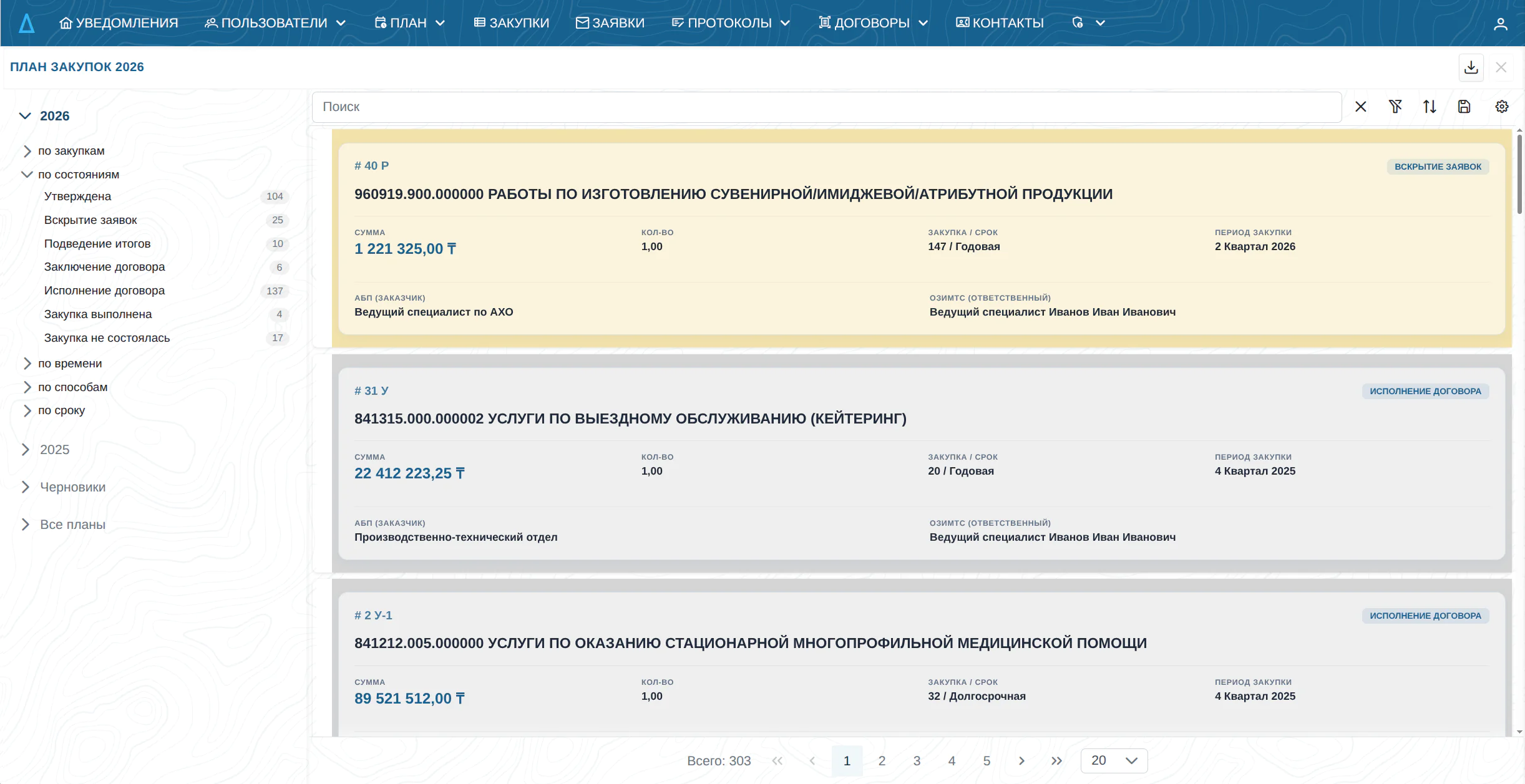Open Уведомления in the top menu
The image size is (1525, 784).
pos(119,23)
